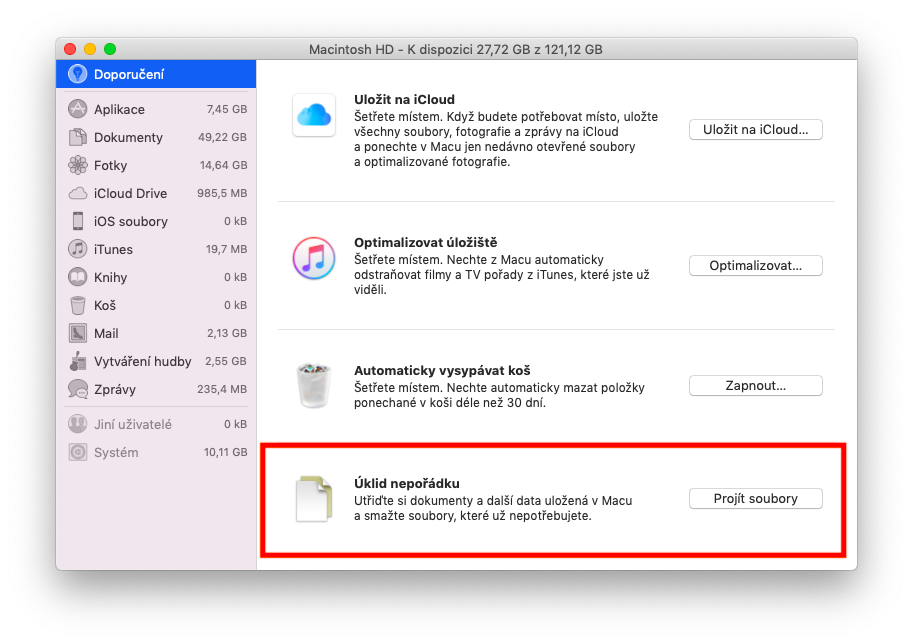Screen dimensions: 913x644
Task: Close the storage management window
Action: coord(70,49)
